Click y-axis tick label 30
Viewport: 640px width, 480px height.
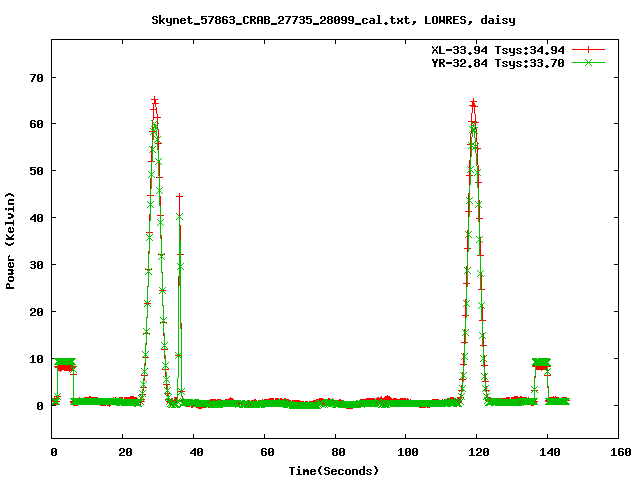(36, 265)
